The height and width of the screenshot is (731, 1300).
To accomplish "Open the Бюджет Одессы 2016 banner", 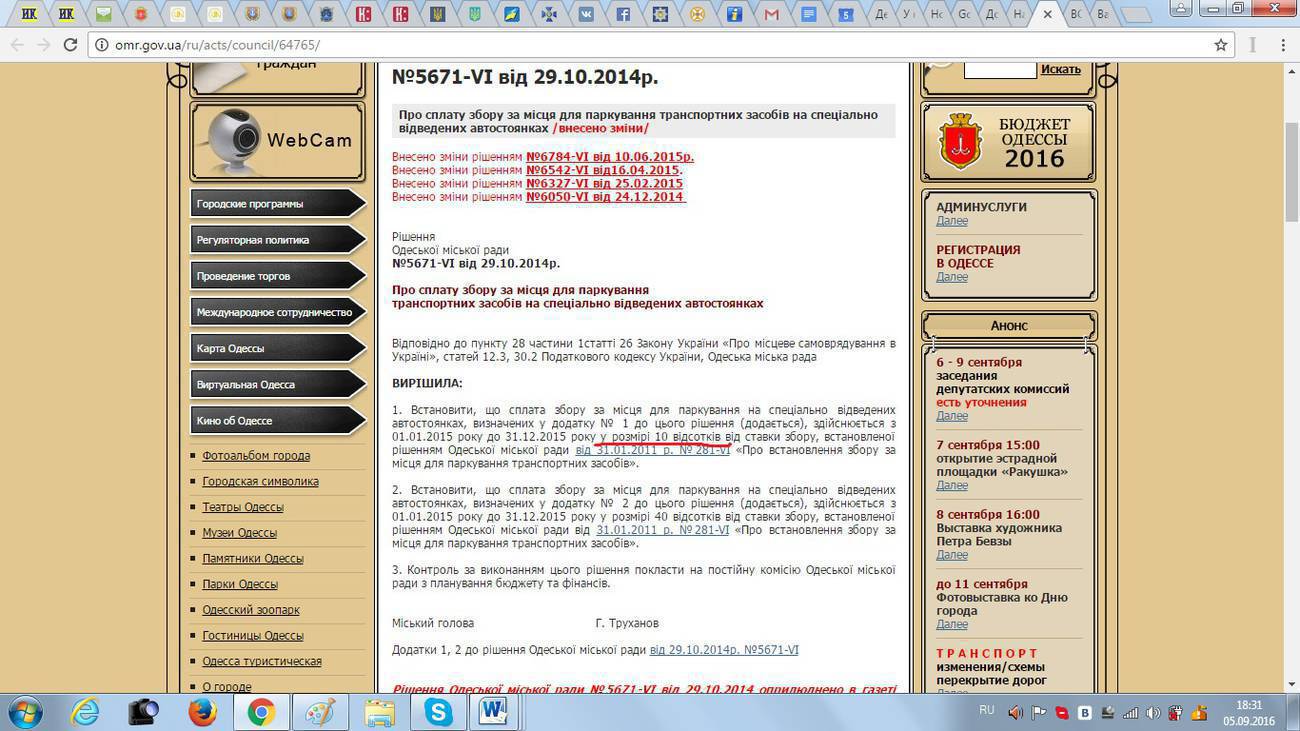I will (1008, 141).
